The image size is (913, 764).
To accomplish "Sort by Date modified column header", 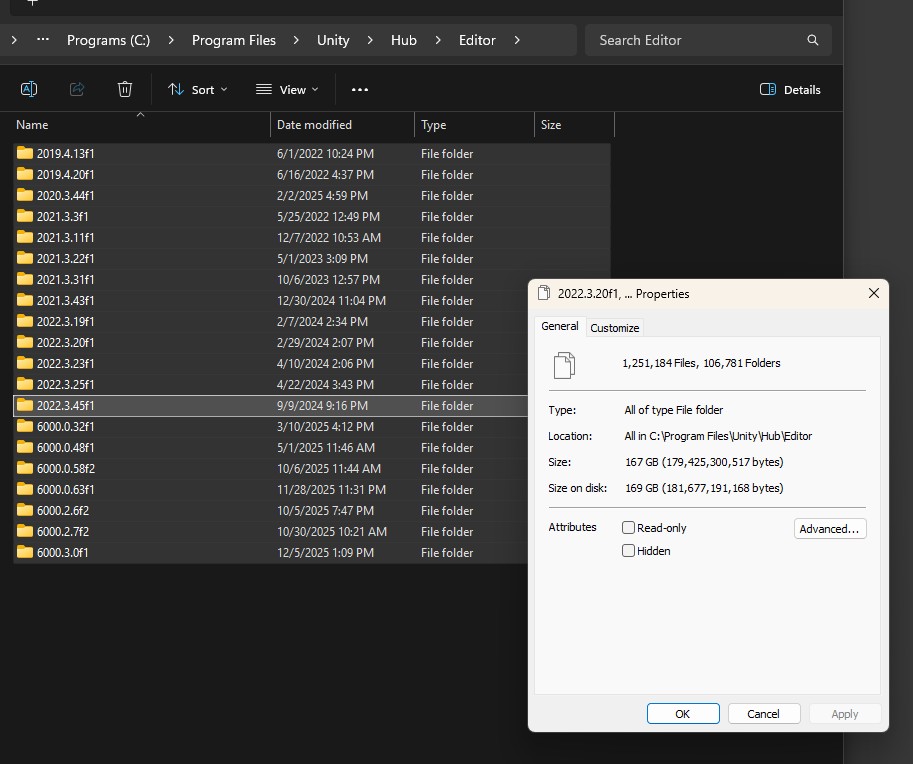I will (314, 125).
